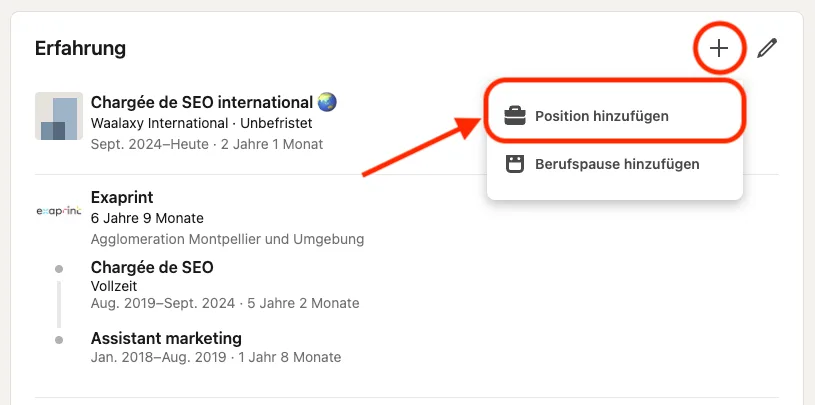The image size is (815, 405).
Task: Click Agglomeration Montpellier und Umgebung text
Action: coord(227,239)
